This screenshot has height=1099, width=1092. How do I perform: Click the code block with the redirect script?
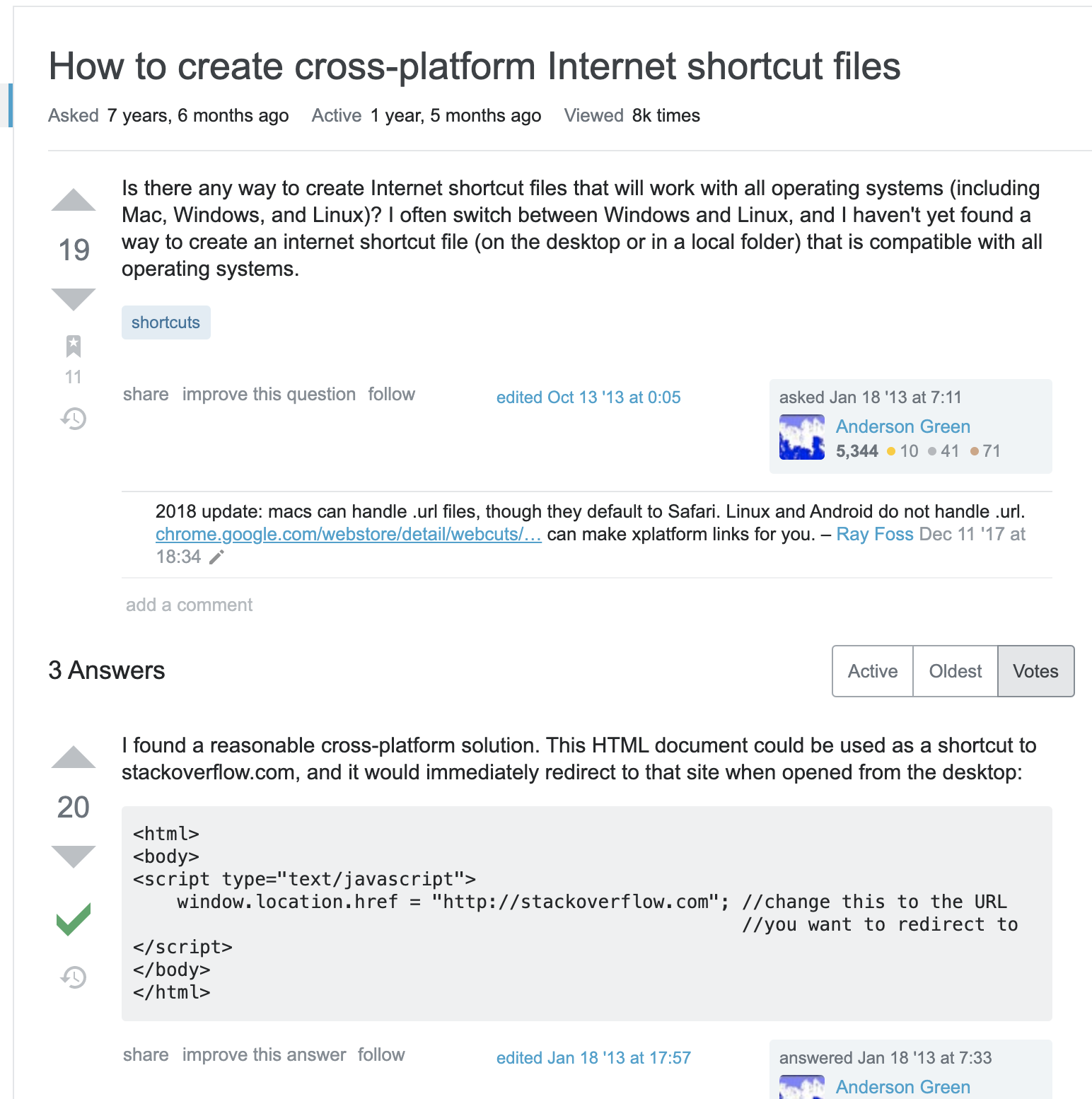[587, 913]
